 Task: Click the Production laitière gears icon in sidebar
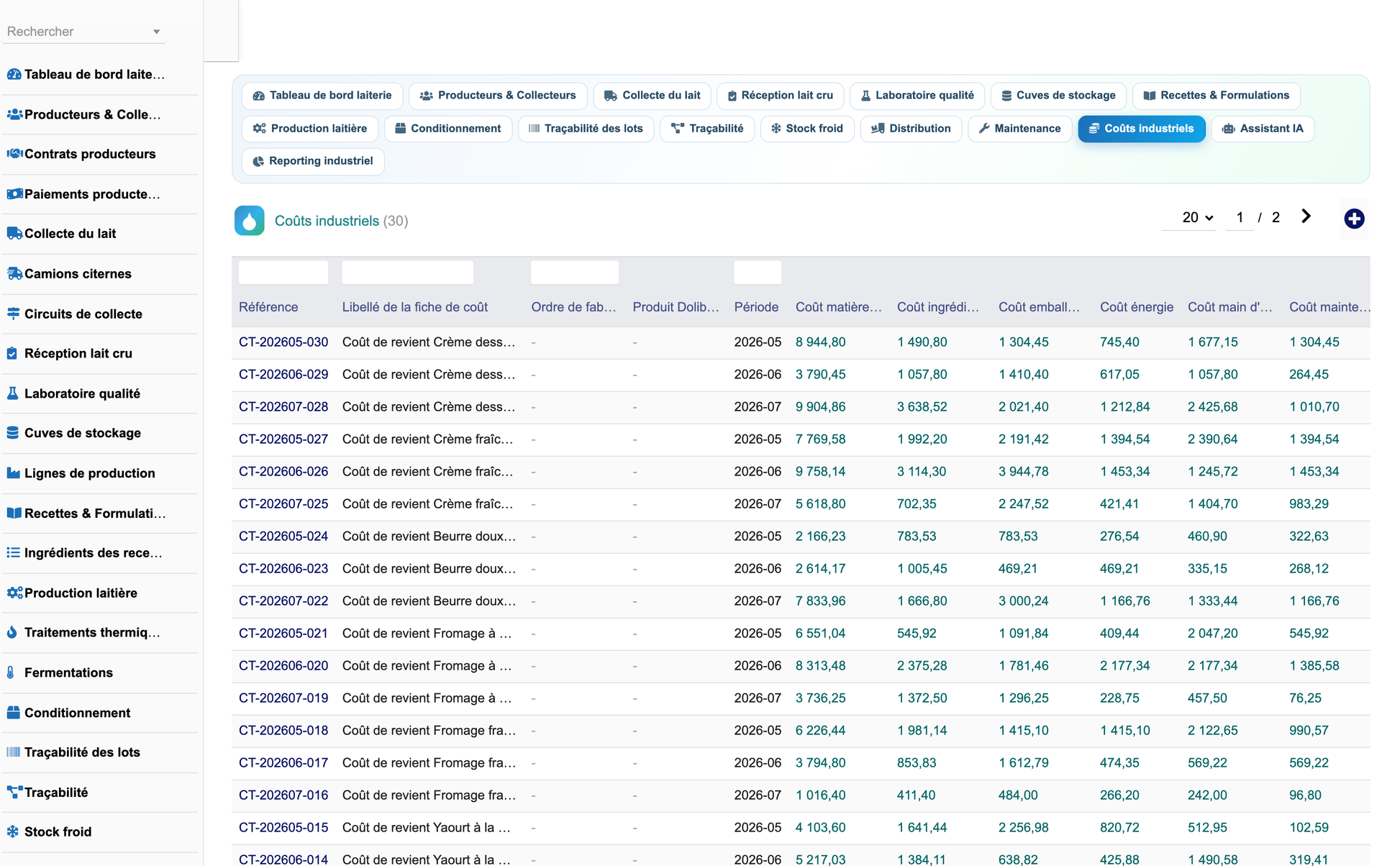14,593
